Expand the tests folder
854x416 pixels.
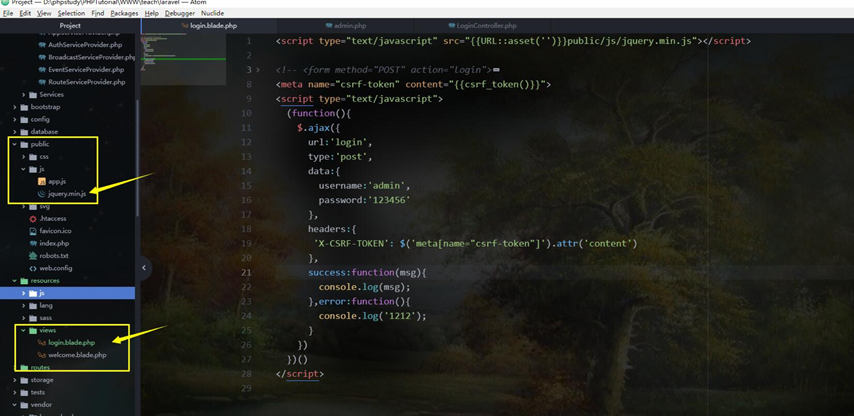tap(15, 392)
